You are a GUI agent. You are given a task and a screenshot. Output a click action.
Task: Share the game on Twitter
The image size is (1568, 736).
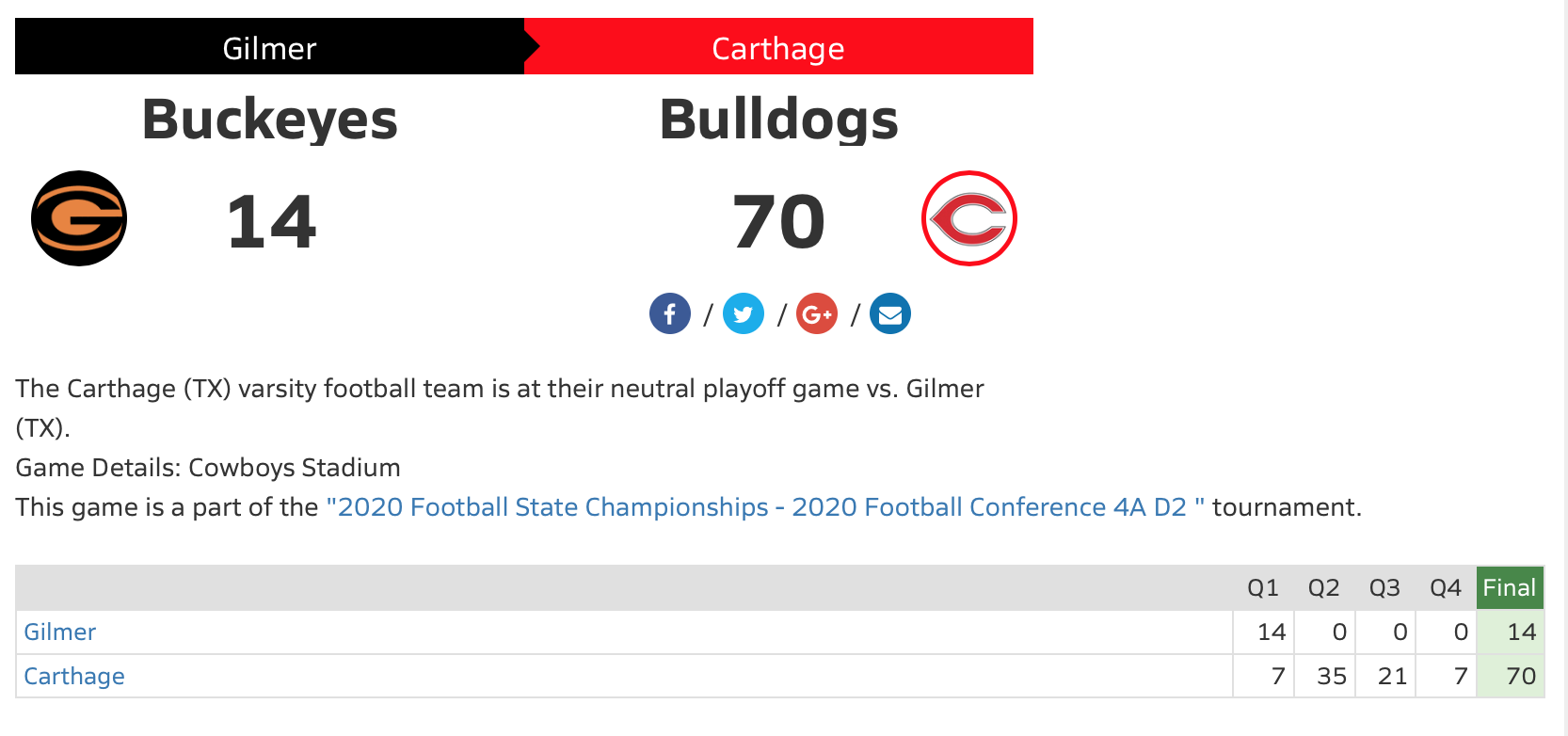pos(744,314)
